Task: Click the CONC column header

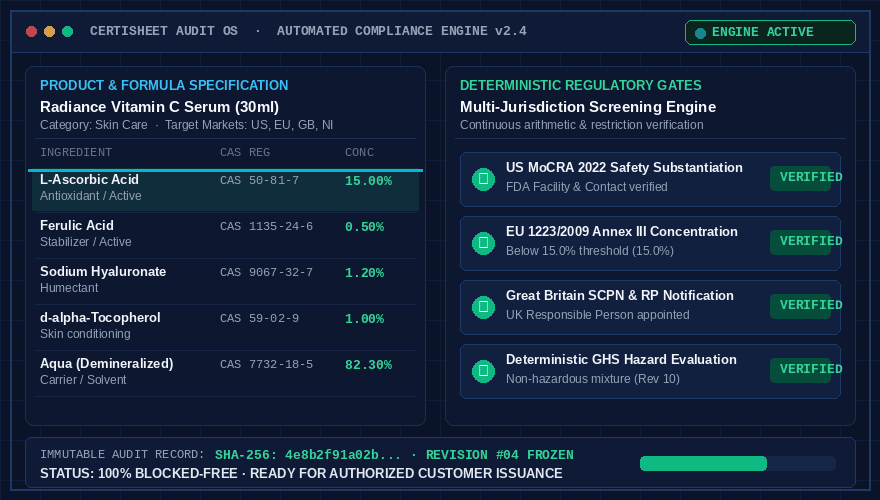Action: pos(359,153)
